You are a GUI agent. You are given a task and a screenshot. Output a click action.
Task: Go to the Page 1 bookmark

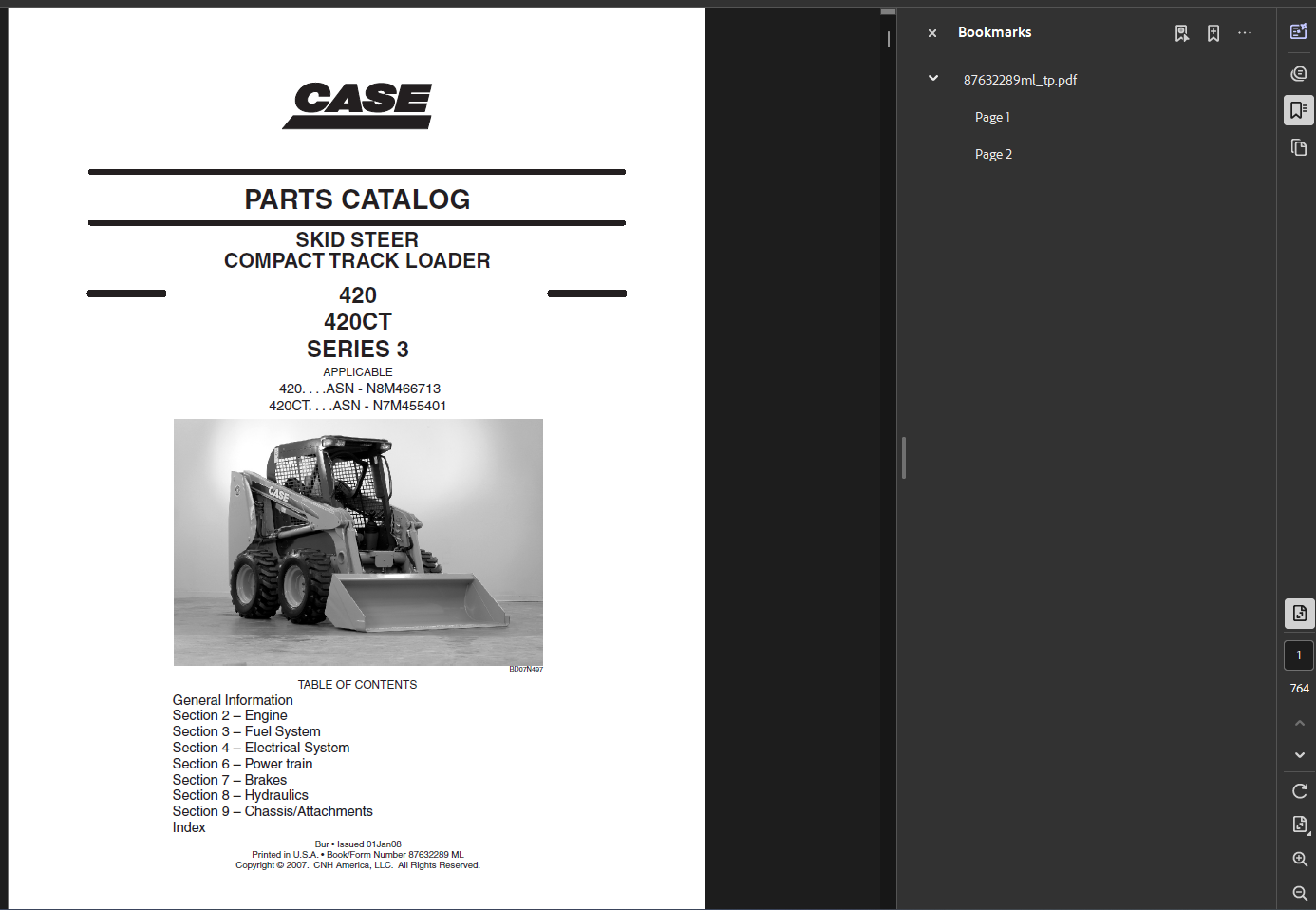click(992, 117)
